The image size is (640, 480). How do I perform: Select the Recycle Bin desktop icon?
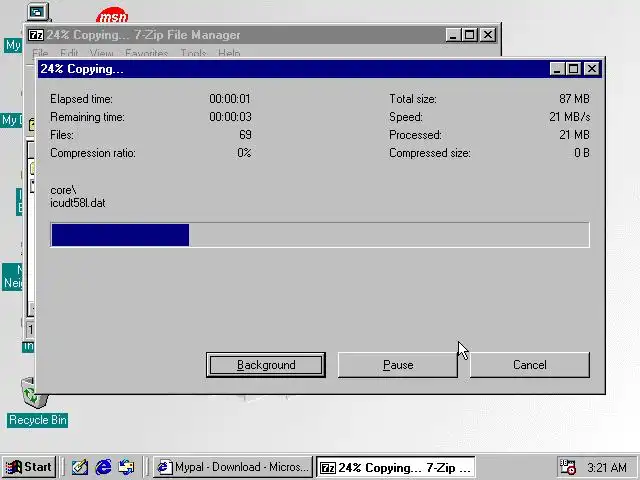33,393
